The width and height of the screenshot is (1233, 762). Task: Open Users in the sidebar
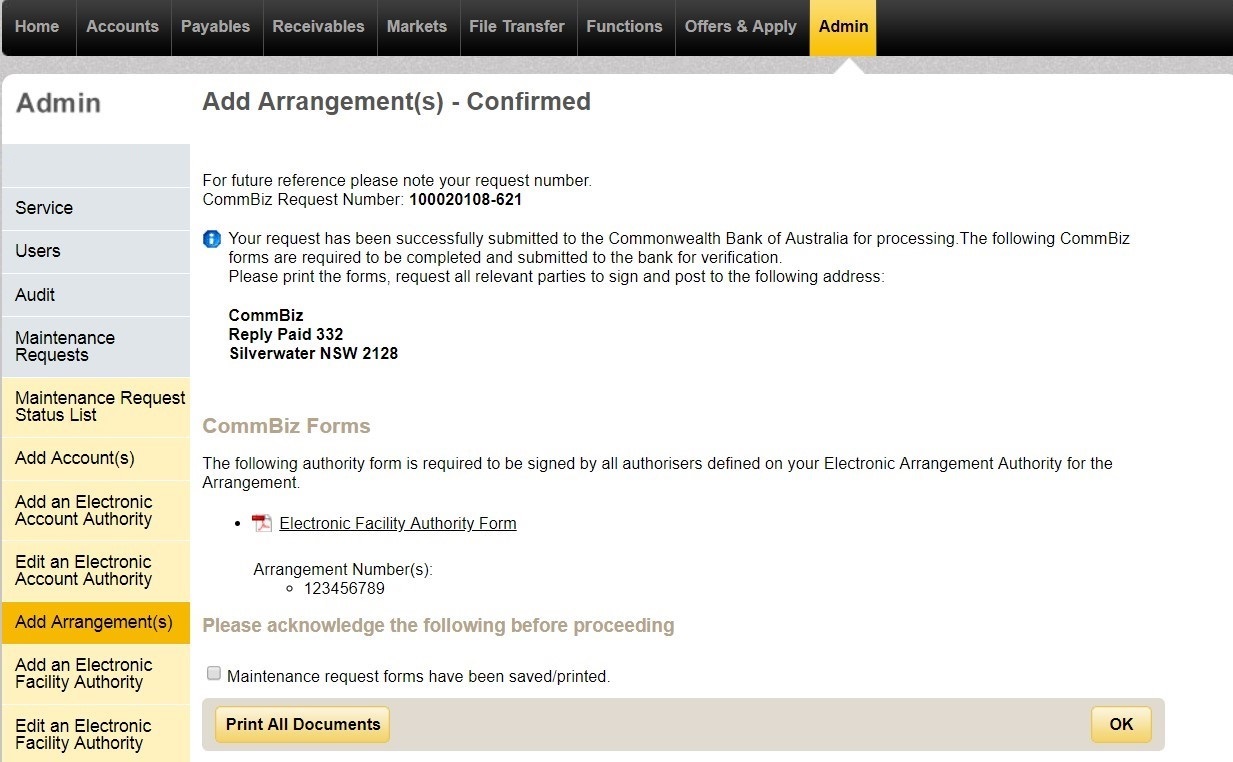[96, 251]
